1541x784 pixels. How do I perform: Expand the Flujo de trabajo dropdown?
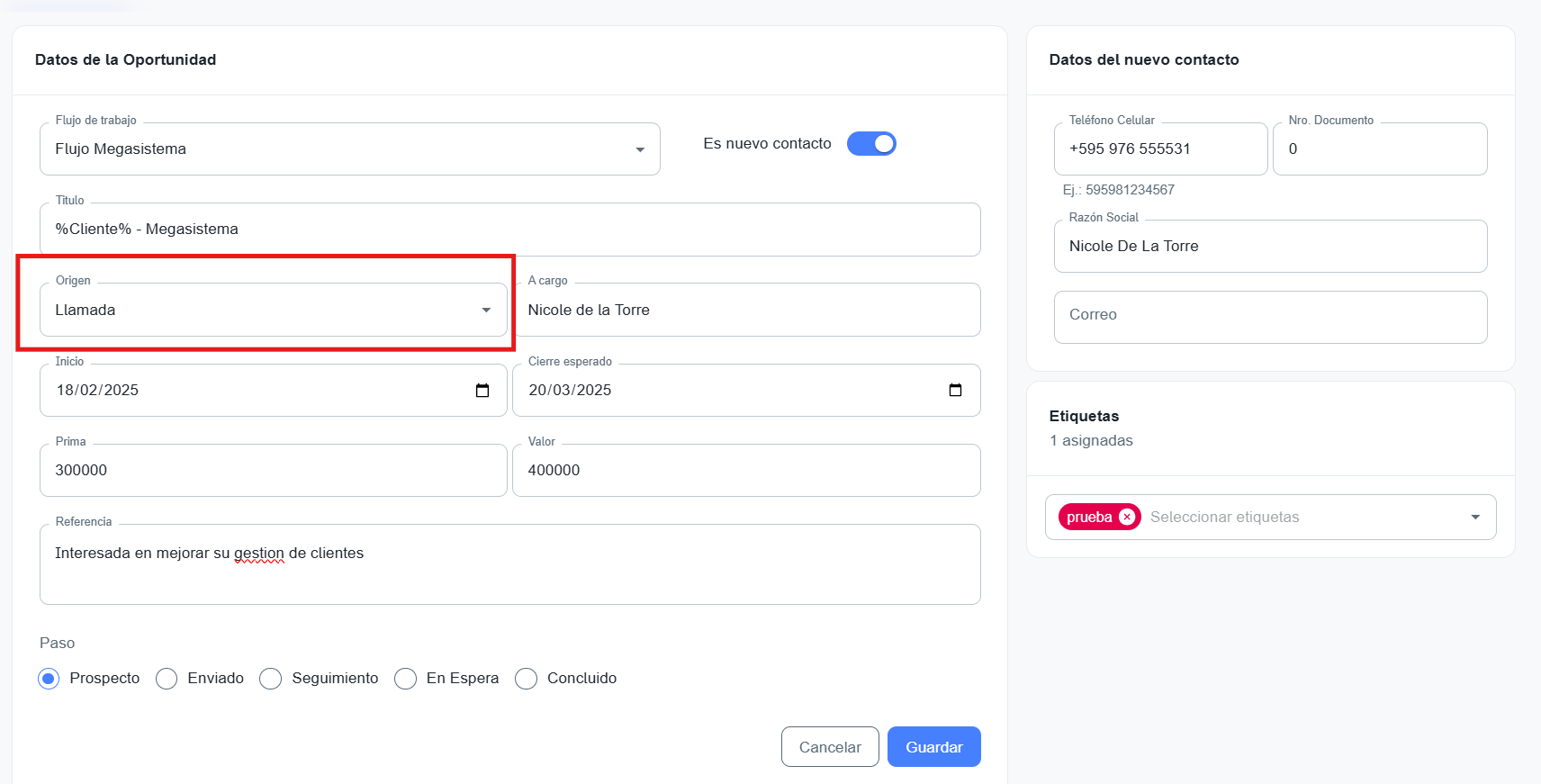point(639,149)
